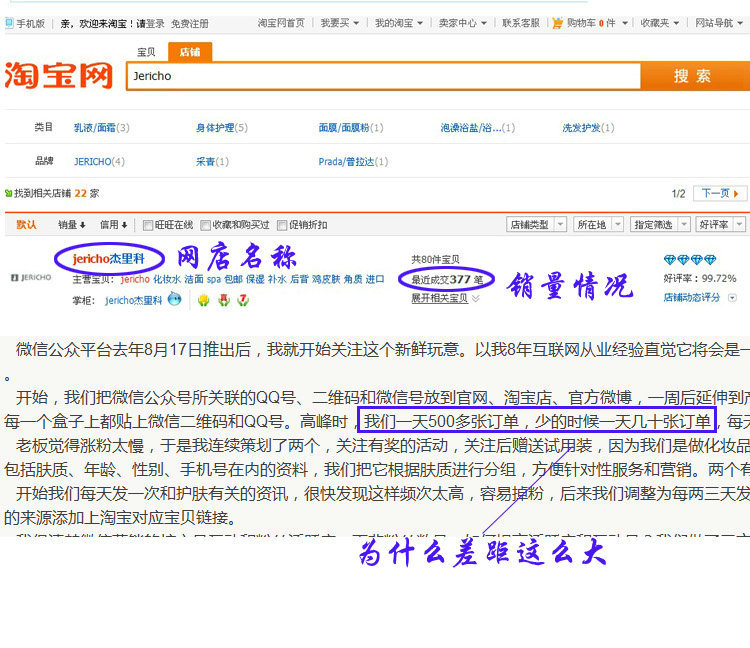Image resolution: width=750 pixels, height=648 pixels.
Task: Click the red consumer guarantee badge icon
Action: click(224, 300)
